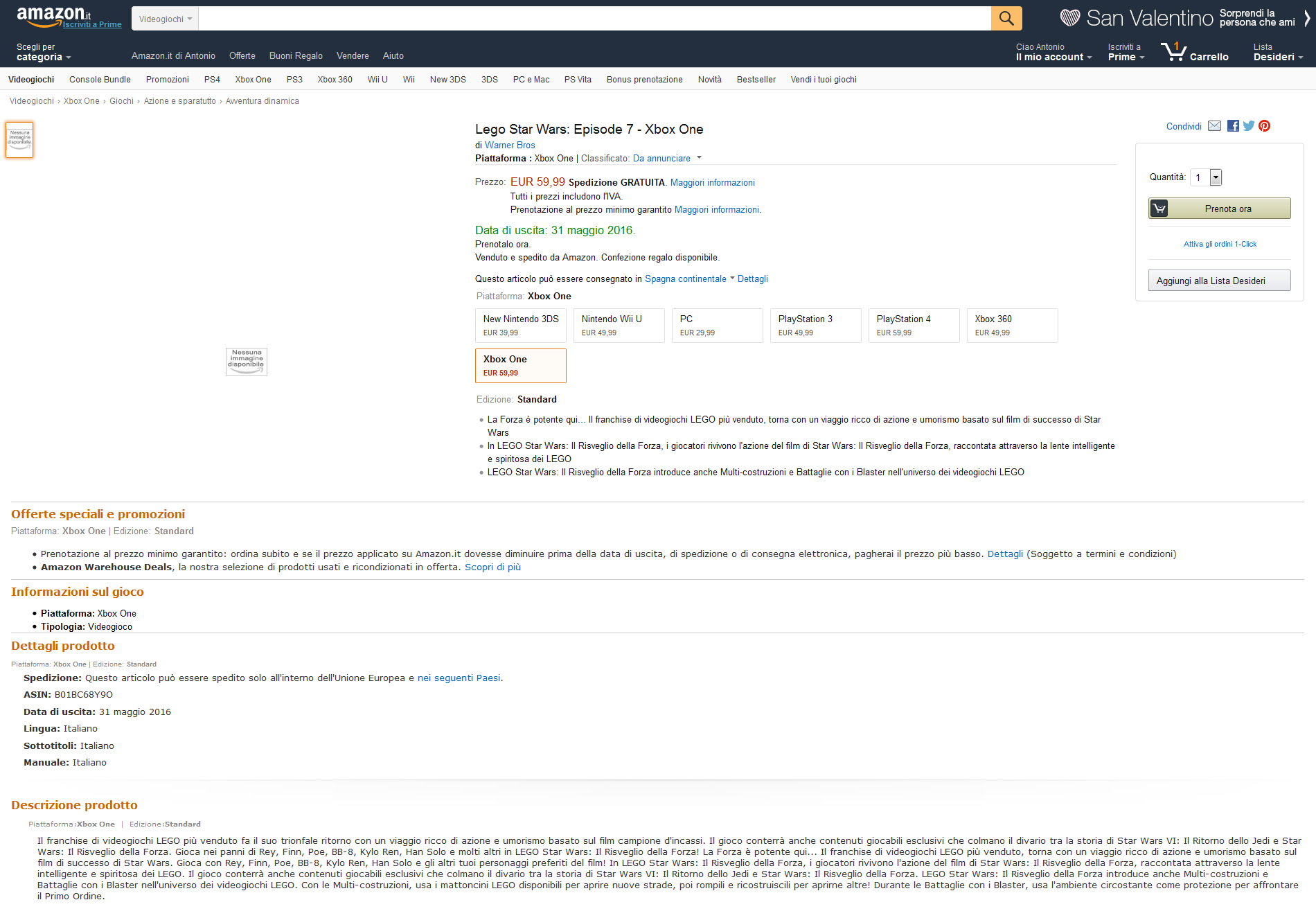This screenshot has width=1316, height=918.
Task: Click Maggiori informazioni next to shipping
Action: 713,183
